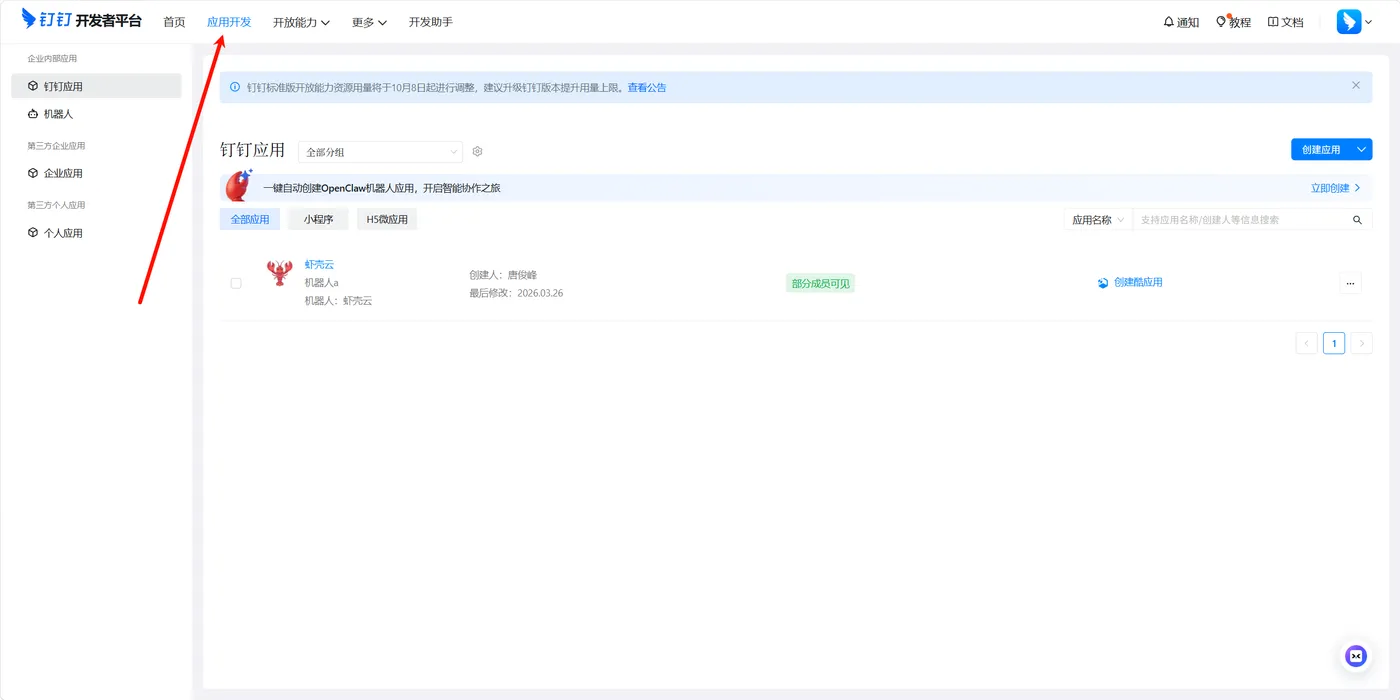Switch to the 小程序 tab
The image size is (1400, 700).
318,219
